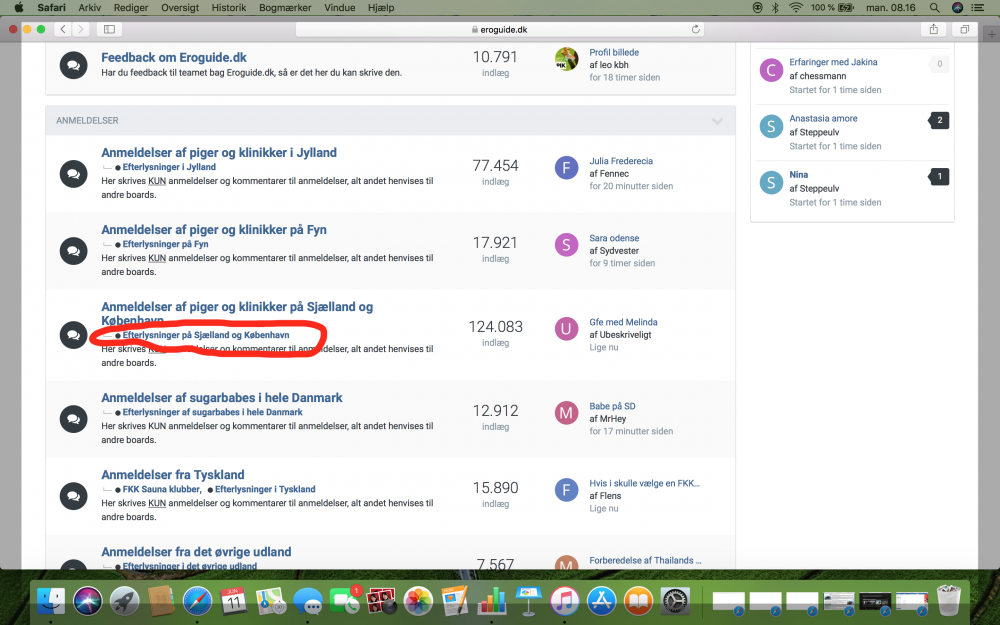Viewport: 1000px width, 625px height.
Task: Click chat icon beside sugarbabes i hele Danmark
Action: coord(73,419)
